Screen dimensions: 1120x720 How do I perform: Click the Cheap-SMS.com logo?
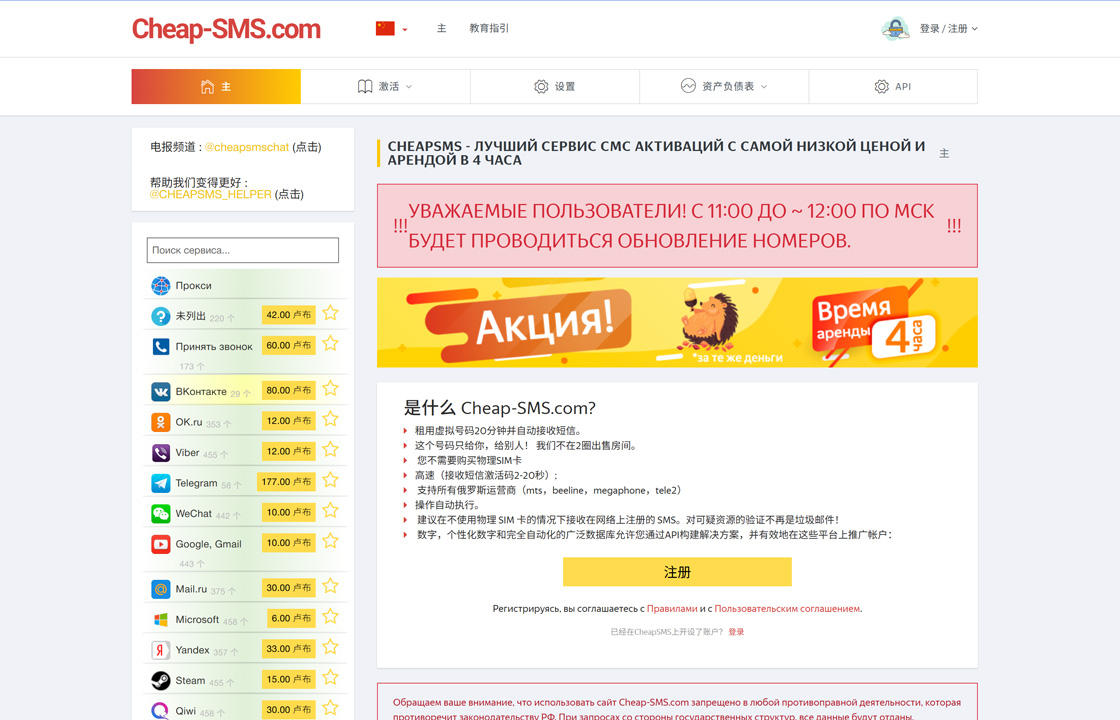(x=226, y=29)
